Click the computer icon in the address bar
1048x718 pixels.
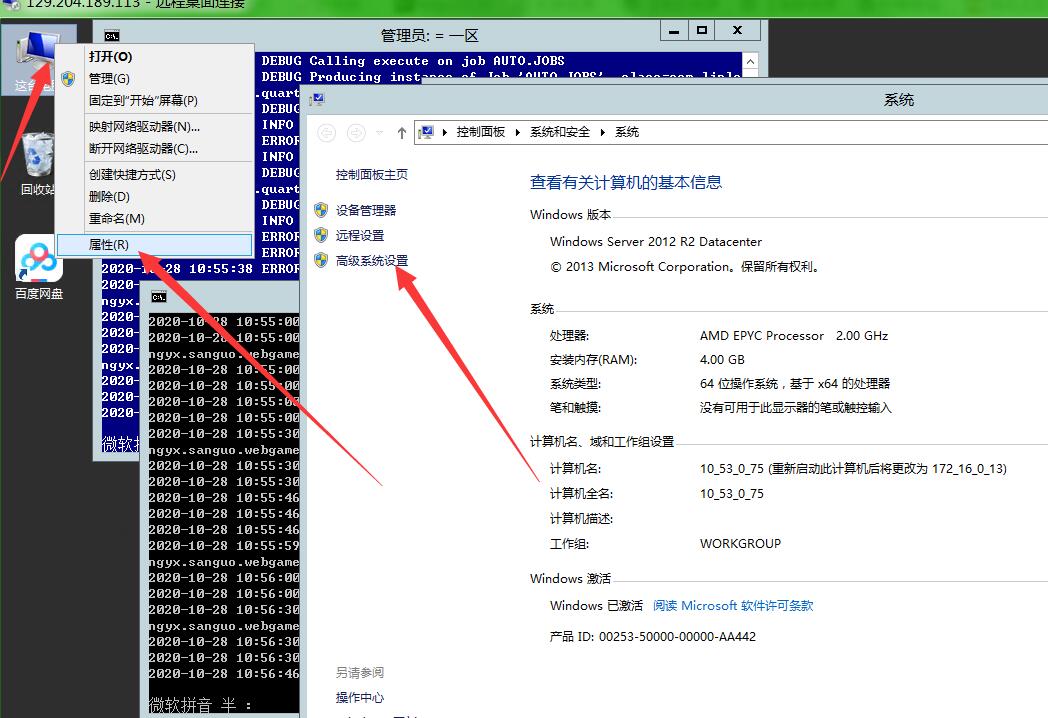coord(427,132)
